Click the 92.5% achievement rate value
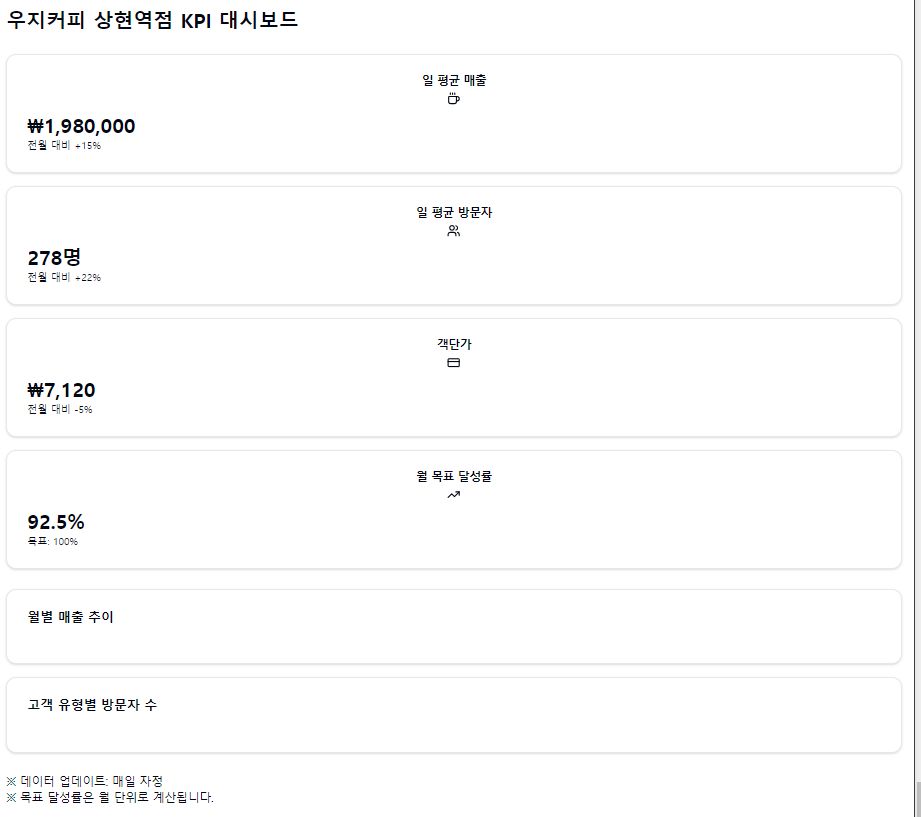Screen dimensions: 921x817 point(56,522)
